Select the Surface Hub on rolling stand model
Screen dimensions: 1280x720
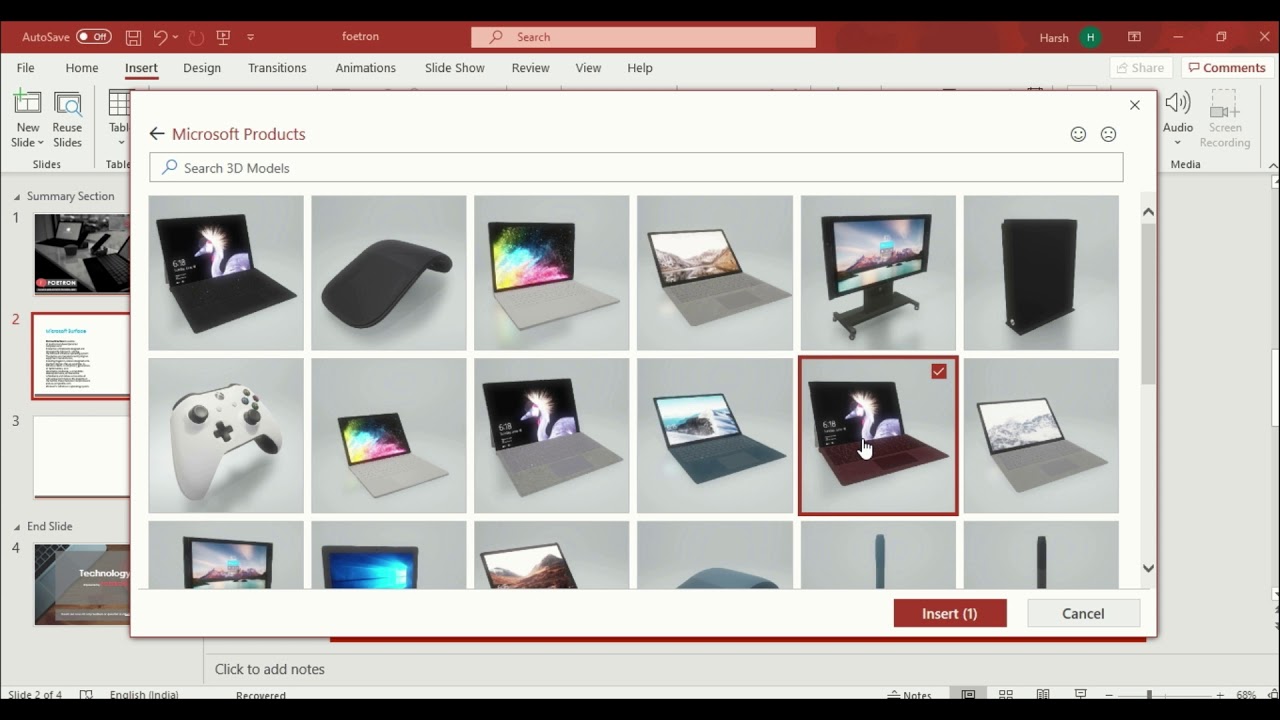point(878,273)
